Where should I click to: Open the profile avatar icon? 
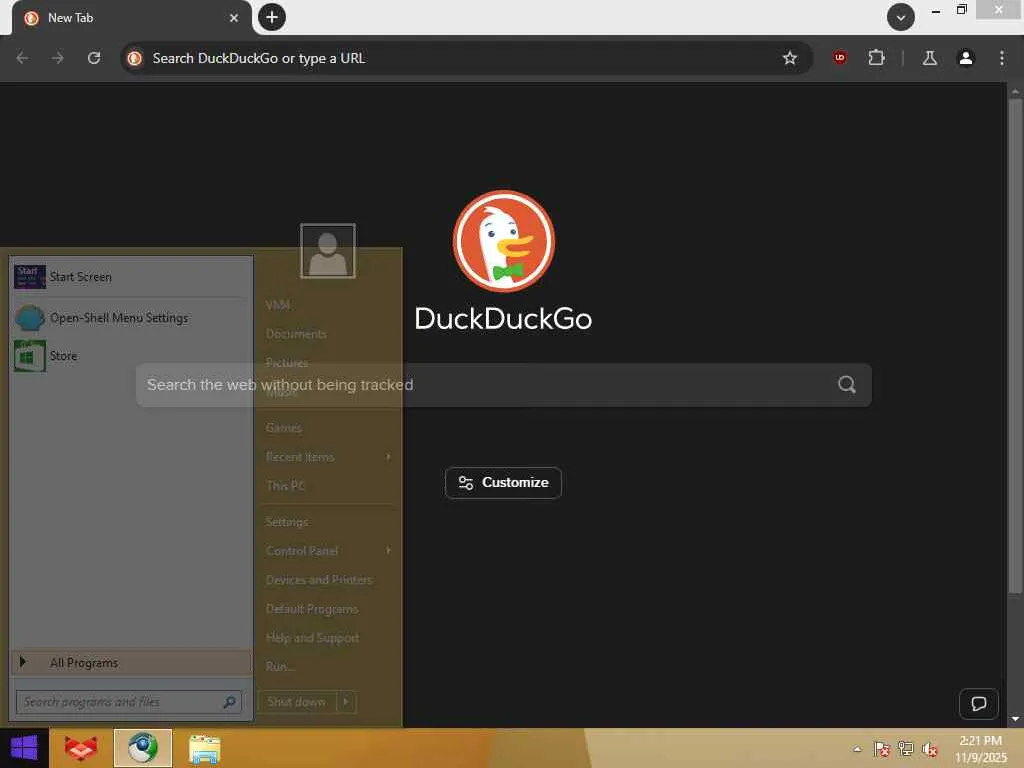pos(965,58)
